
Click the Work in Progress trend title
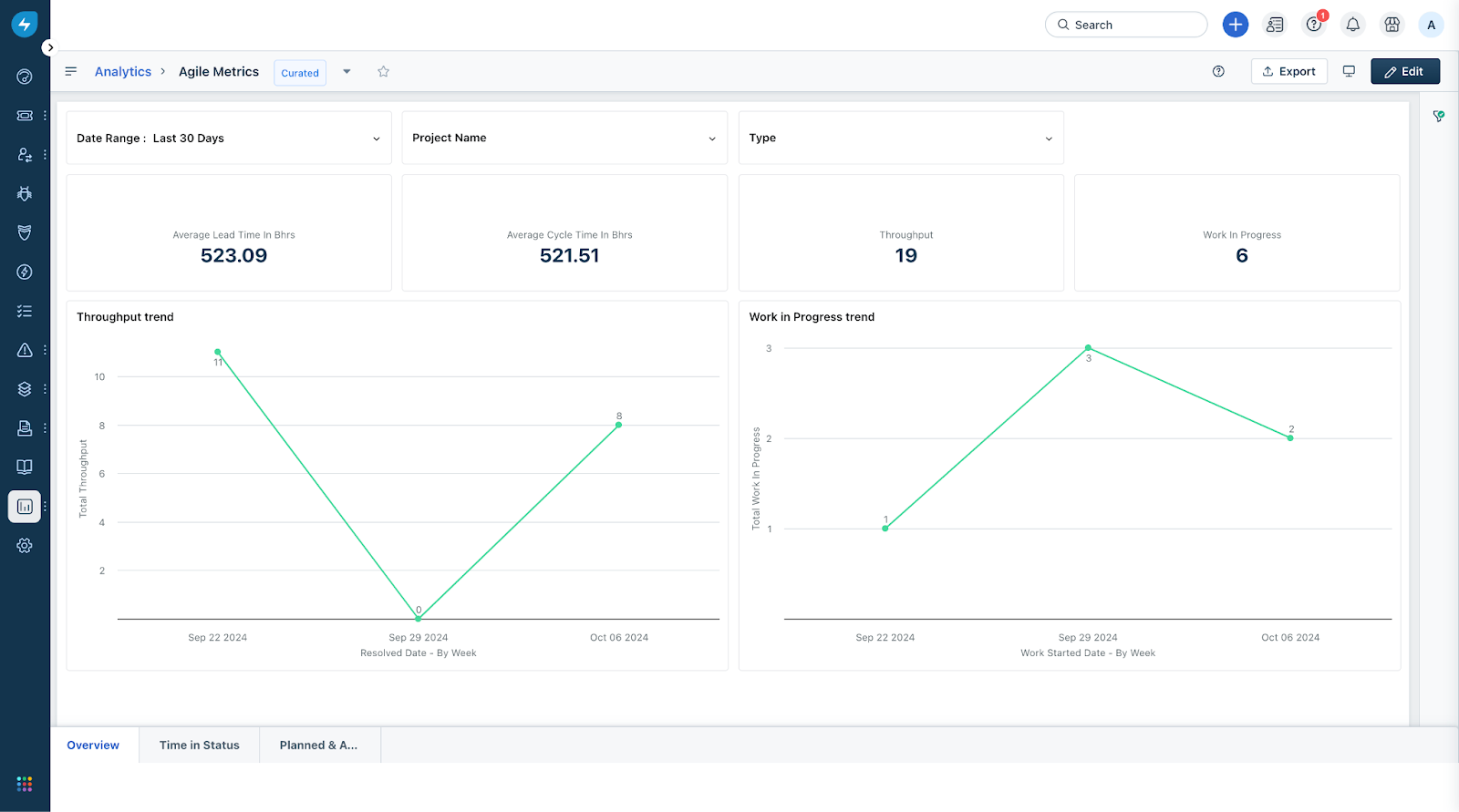(812, 317)
